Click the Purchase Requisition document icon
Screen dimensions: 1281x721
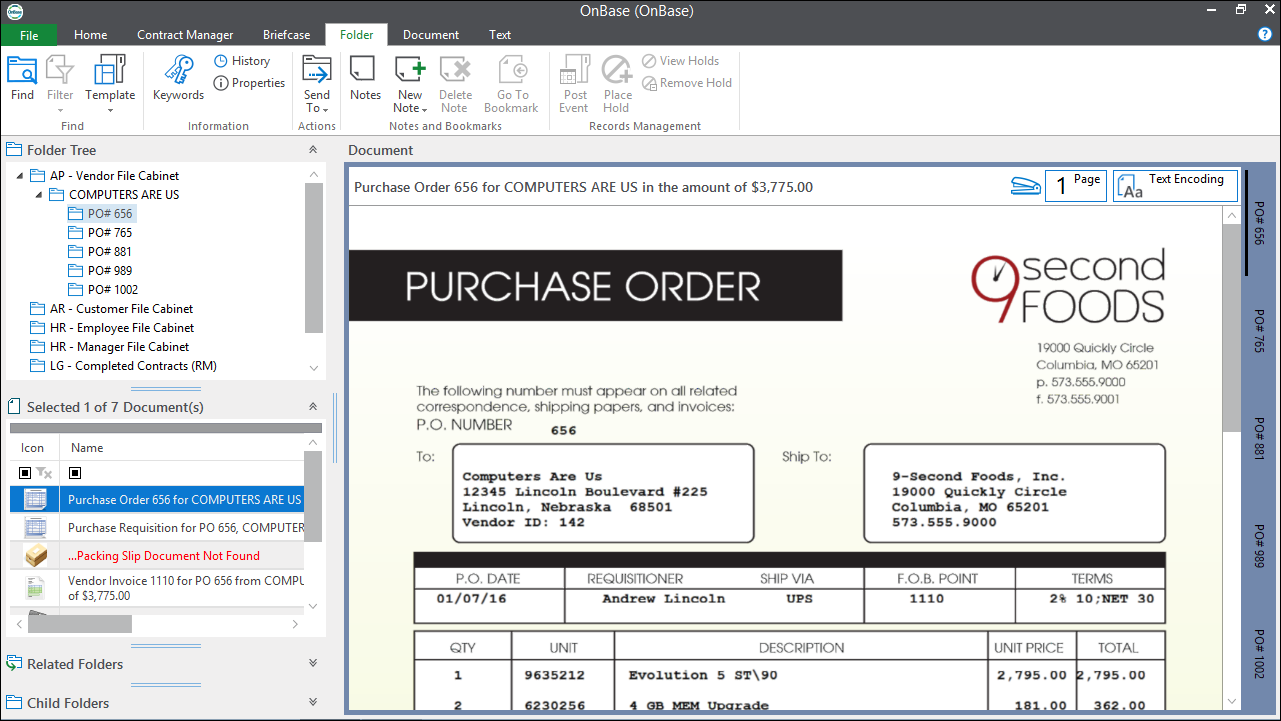coord(36,527)
